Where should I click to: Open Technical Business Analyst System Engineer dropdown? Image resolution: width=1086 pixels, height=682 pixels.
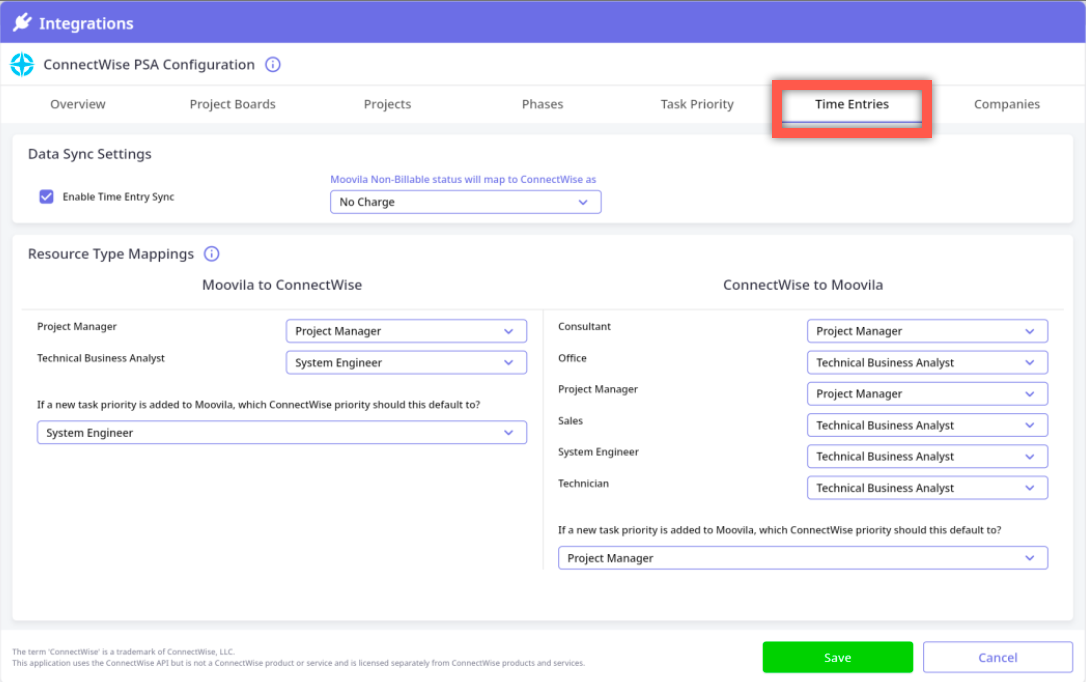pos(406,363)
